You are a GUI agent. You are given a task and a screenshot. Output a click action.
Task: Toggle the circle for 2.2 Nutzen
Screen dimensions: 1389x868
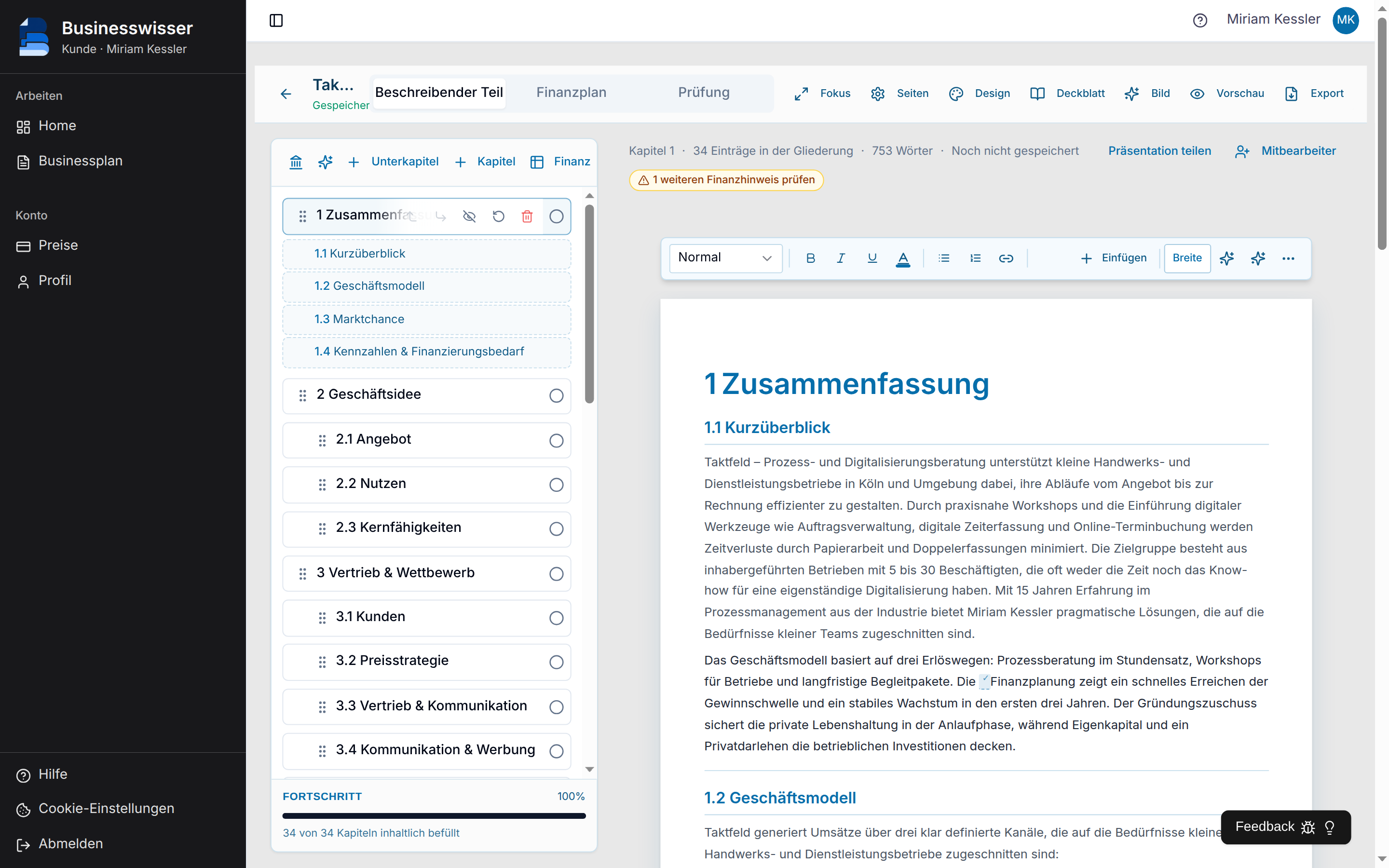coord(556,485)
